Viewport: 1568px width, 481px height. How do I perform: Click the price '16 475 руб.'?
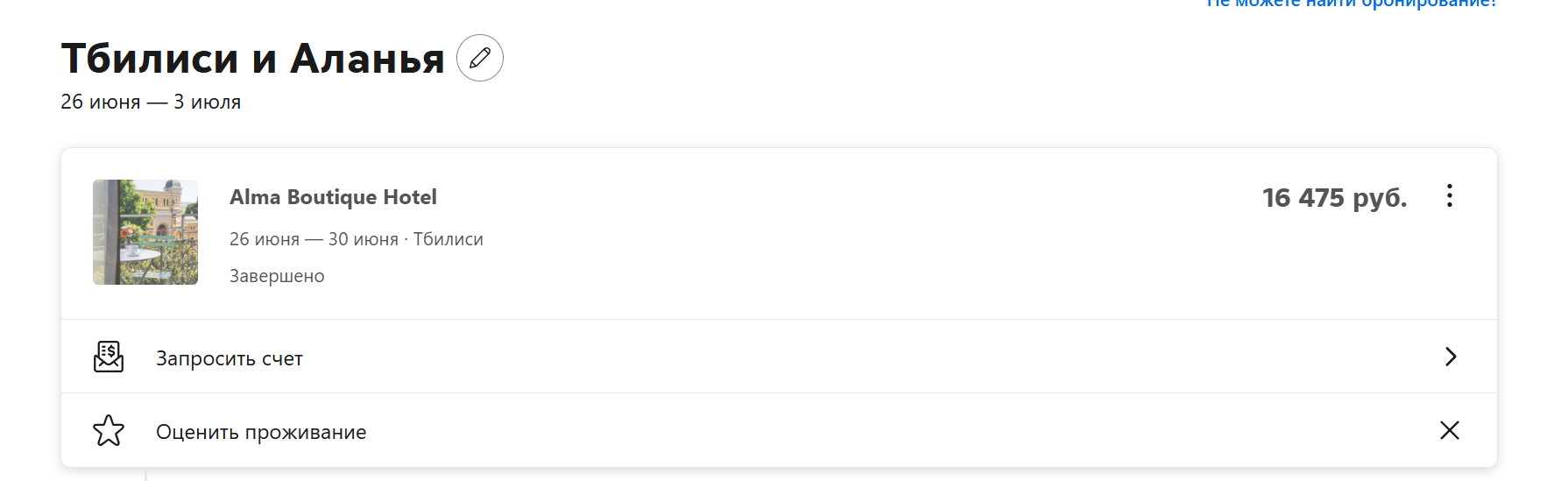(x=1335, y=198)
